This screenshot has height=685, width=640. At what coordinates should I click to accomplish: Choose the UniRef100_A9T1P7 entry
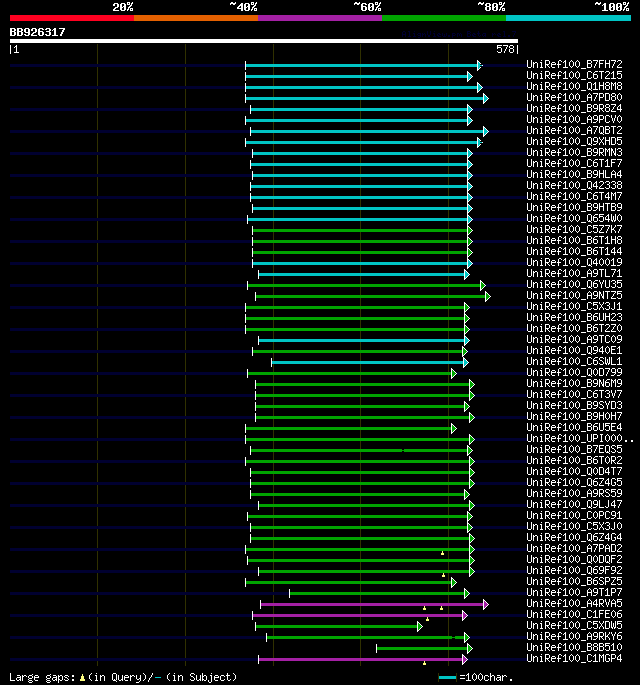tap(574, 592)
